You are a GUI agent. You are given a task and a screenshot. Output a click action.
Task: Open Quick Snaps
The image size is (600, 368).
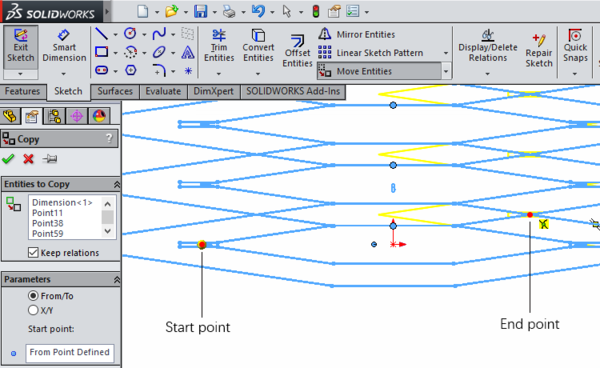click(x=575, y=45)
